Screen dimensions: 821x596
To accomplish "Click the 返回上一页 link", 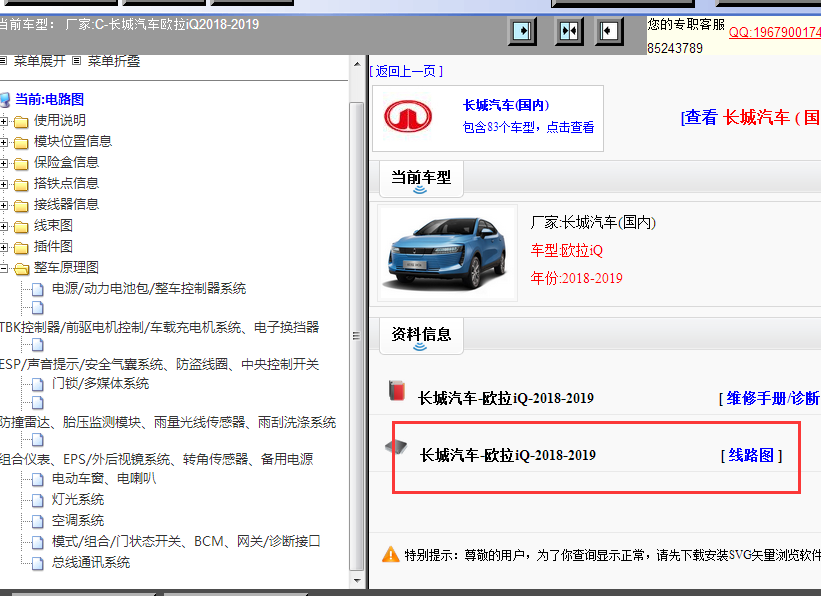I will (x=406, y=71).
